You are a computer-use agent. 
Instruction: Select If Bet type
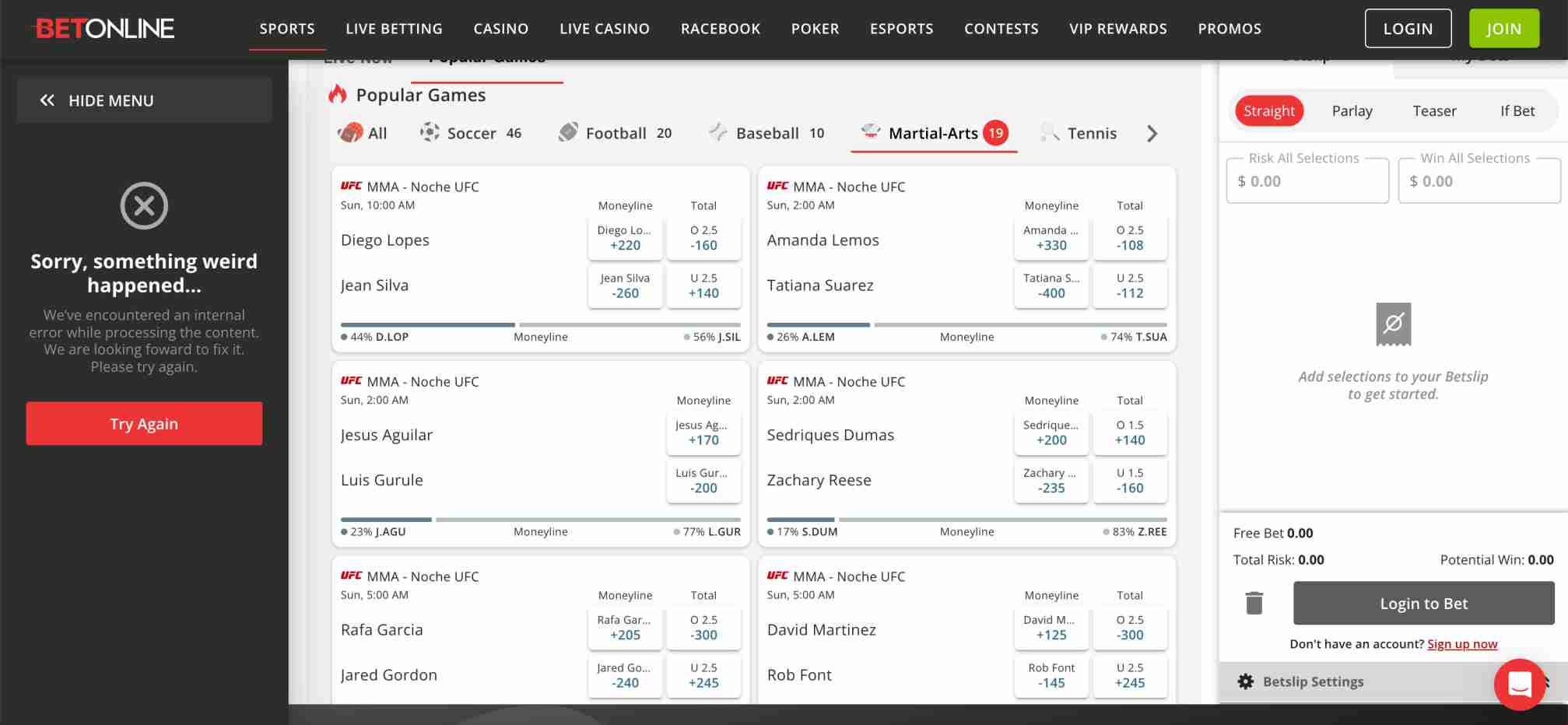[1517, 111]
